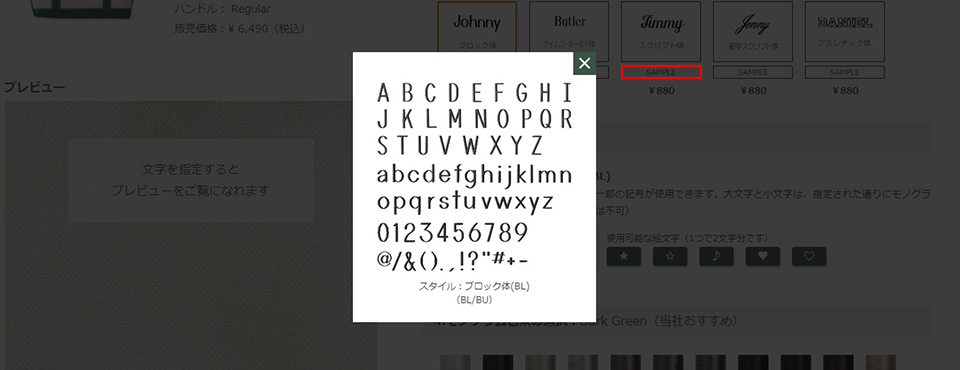Select the Jimmy script font style
Image resolution: width=960 pixels, height=370 pixels.
[x=661, y=31]
